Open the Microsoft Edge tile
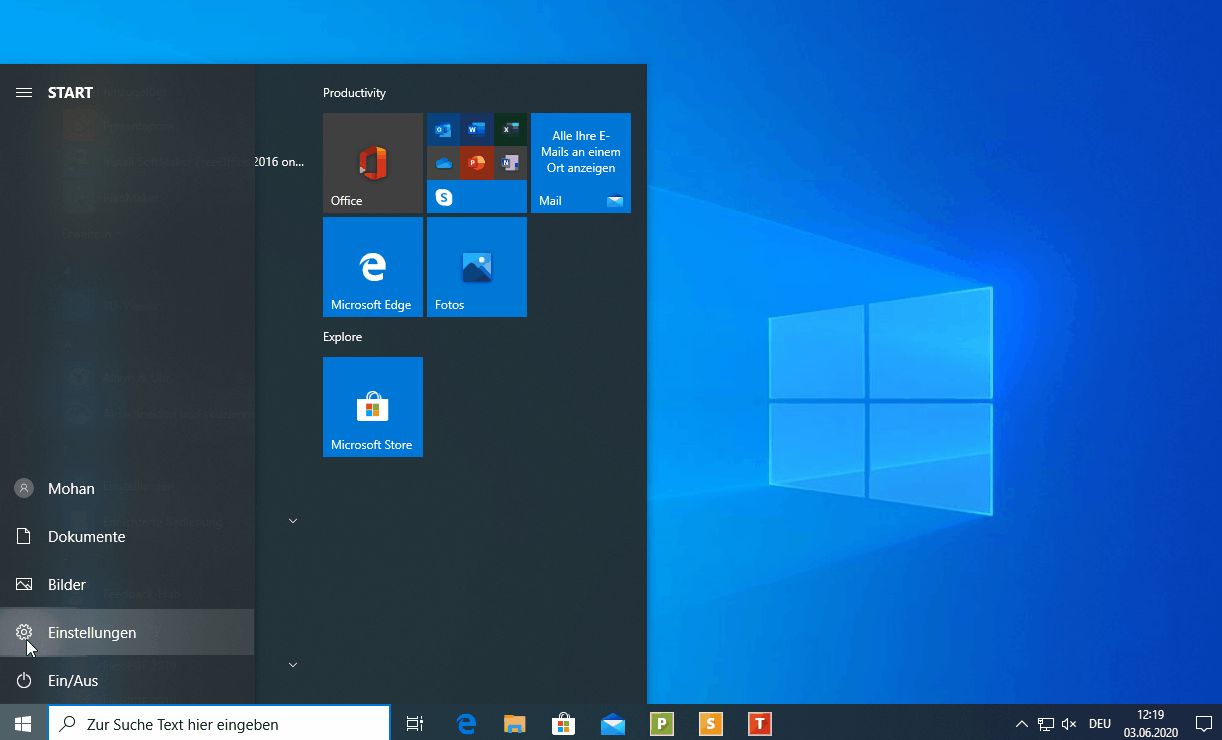 (x=373, y=267)
